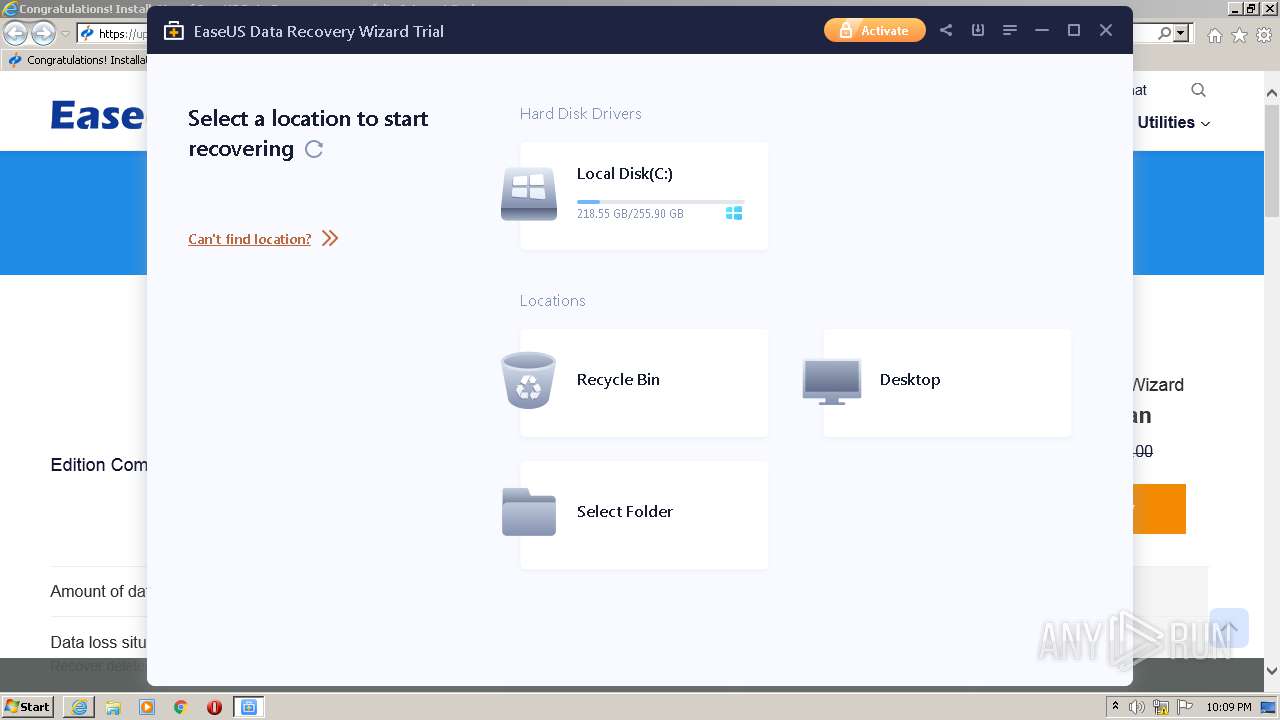Click the EaseUS taskbar button
Screen dimensions: 1280x720
[249, 707]
